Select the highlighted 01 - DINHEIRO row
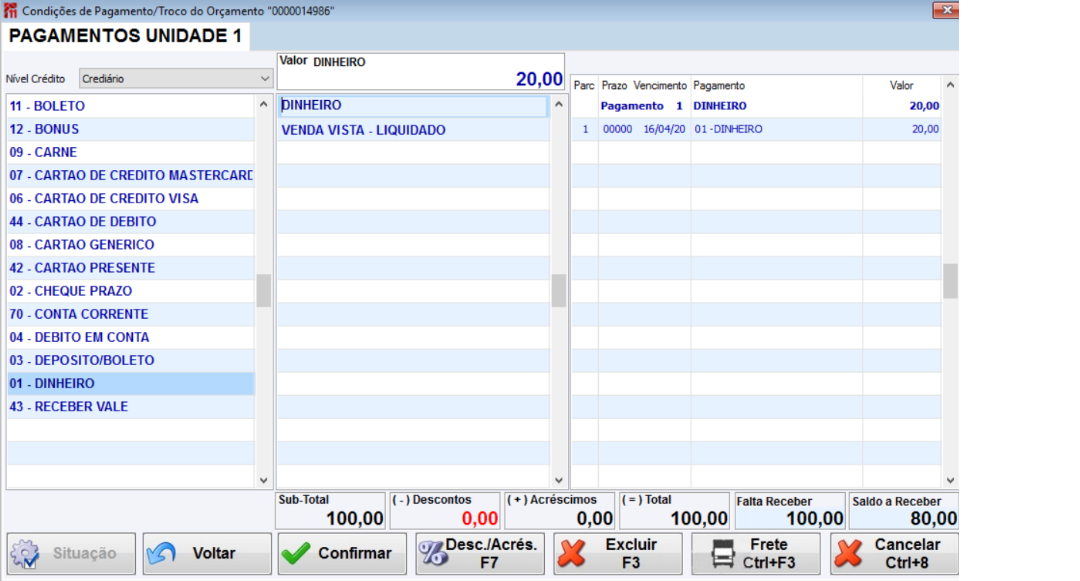The image size is (1080, 581). pos(131,383)
